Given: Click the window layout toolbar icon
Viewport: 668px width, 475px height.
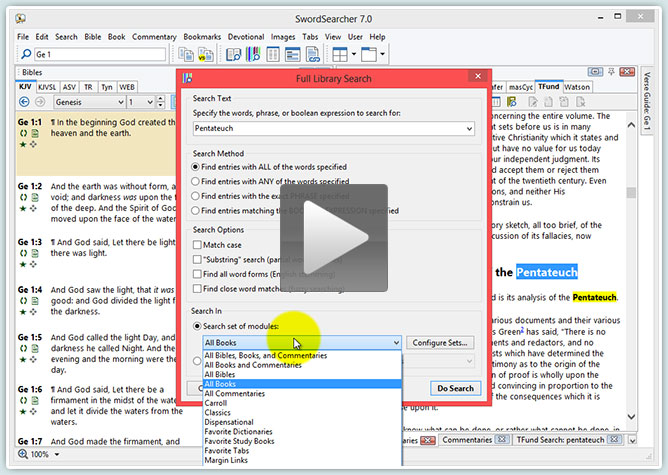Looking at the screenshot, I should point(369,55).
